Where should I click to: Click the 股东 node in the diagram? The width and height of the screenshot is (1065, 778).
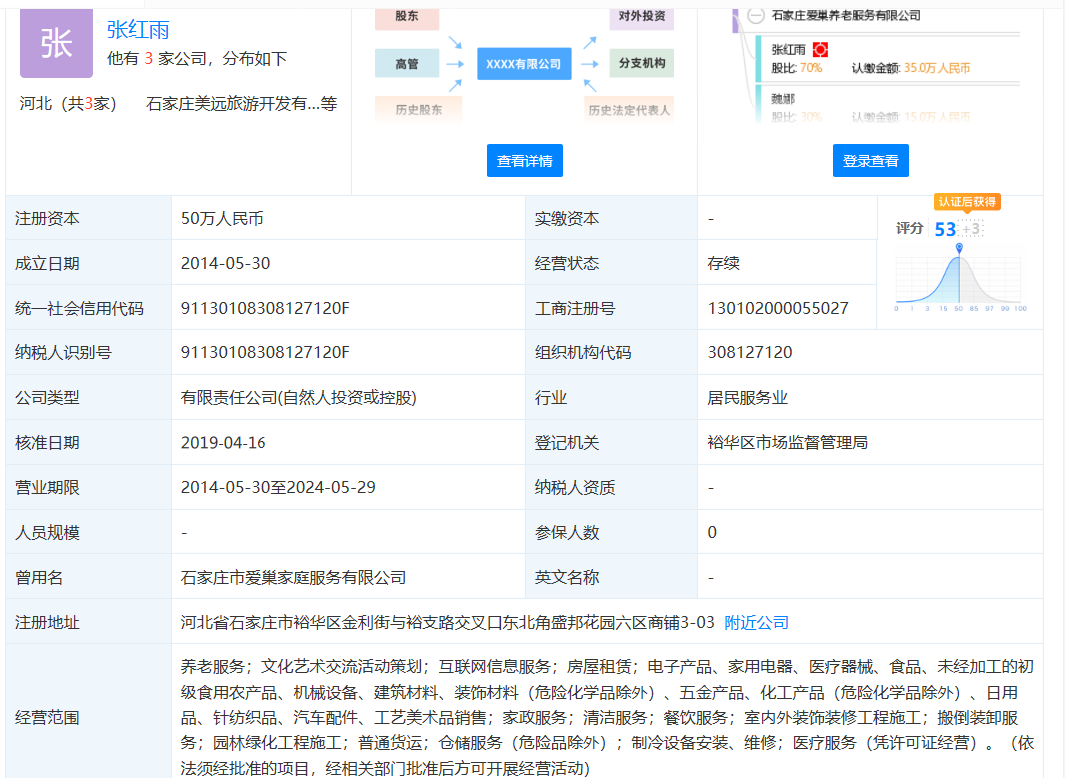point(407,17)
